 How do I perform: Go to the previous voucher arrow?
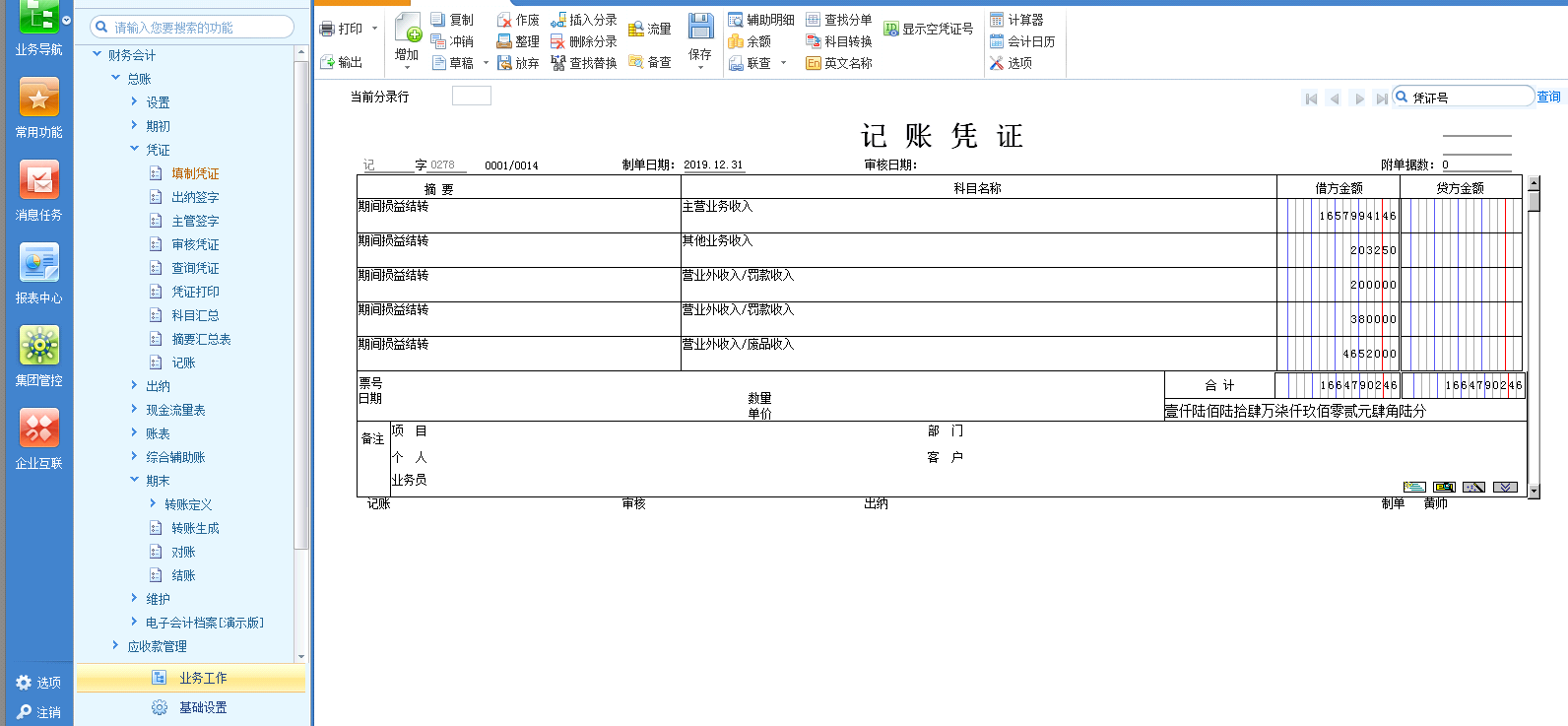[x=1335, y=99]
